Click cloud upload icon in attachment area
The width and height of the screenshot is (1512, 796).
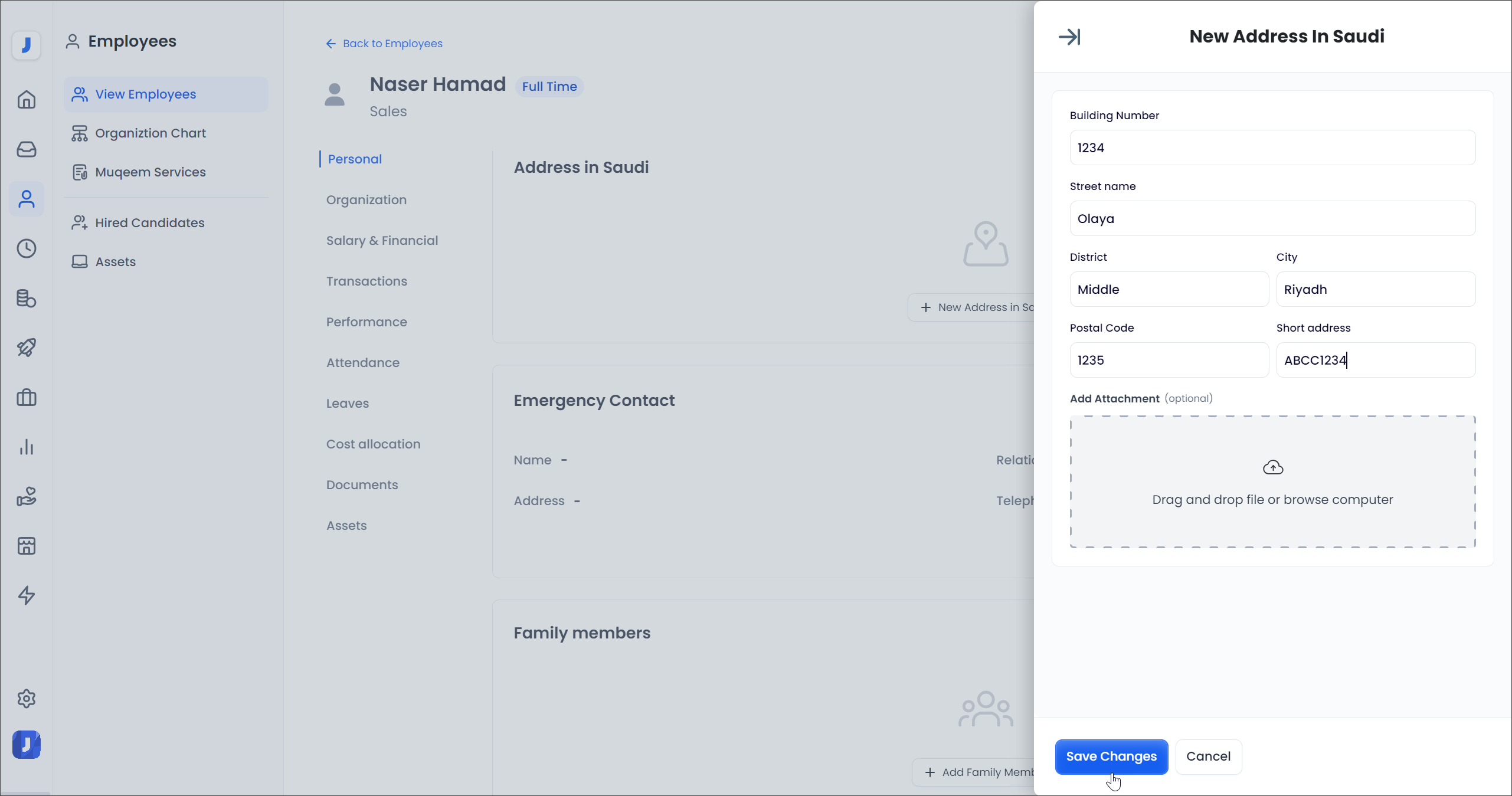coord(1272,467)
